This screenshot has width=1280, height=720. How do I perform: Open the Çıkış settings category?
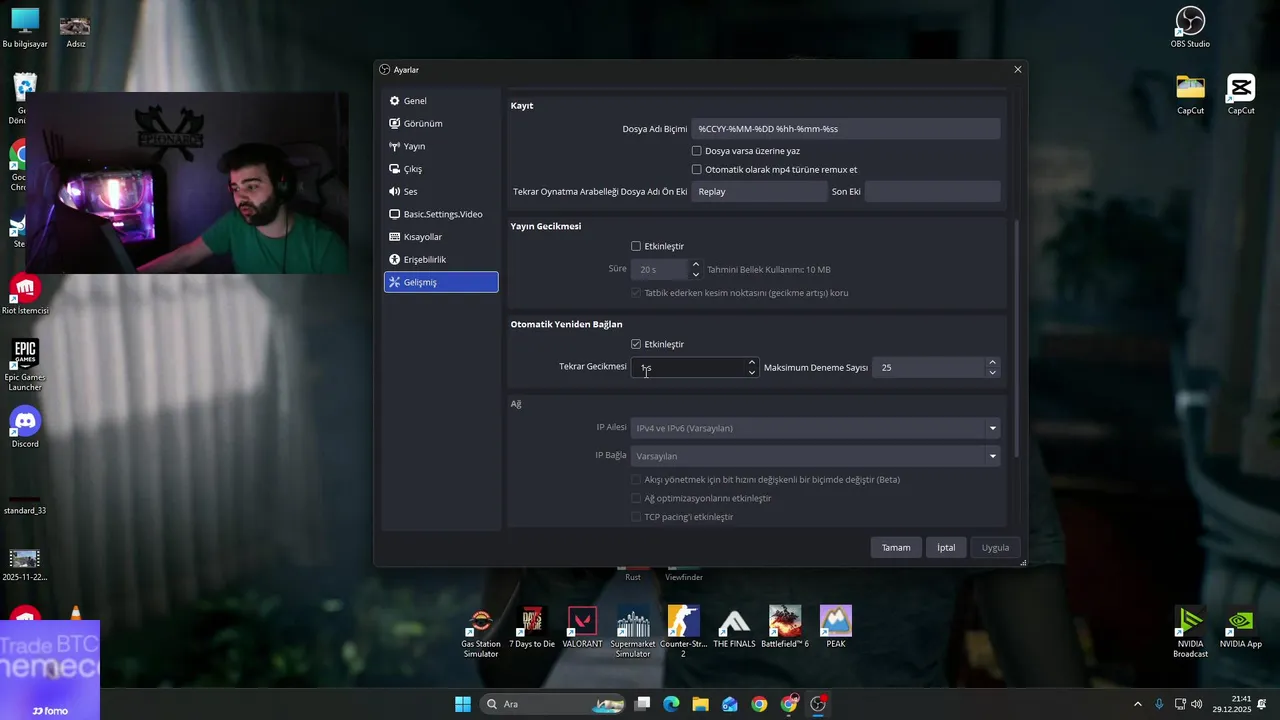click(x=440, y=169)
